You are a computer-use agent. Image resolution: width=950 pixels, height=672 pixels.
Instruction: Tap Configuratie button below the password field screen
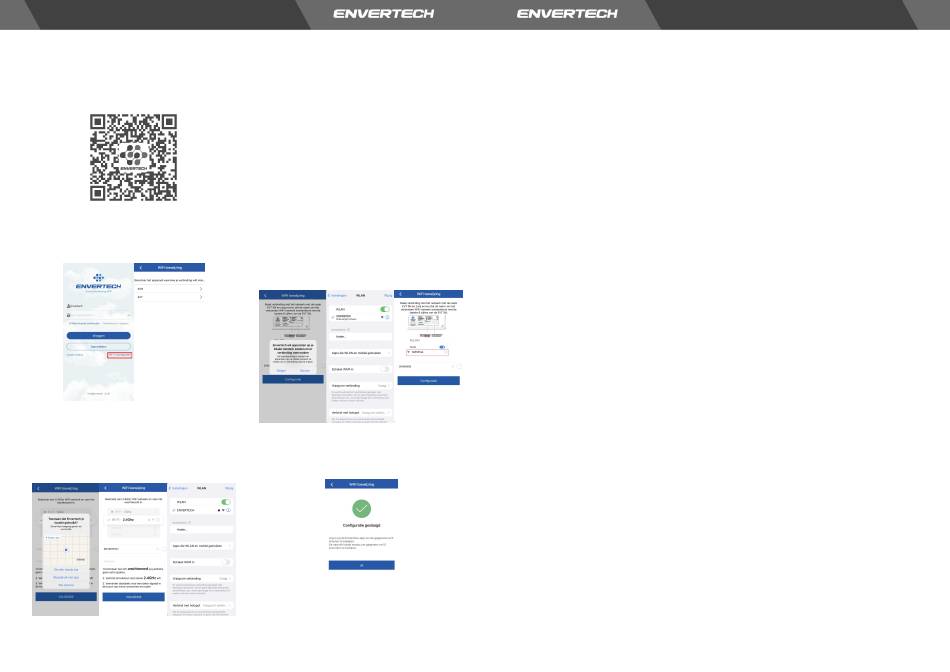click(x=428, y=381)
